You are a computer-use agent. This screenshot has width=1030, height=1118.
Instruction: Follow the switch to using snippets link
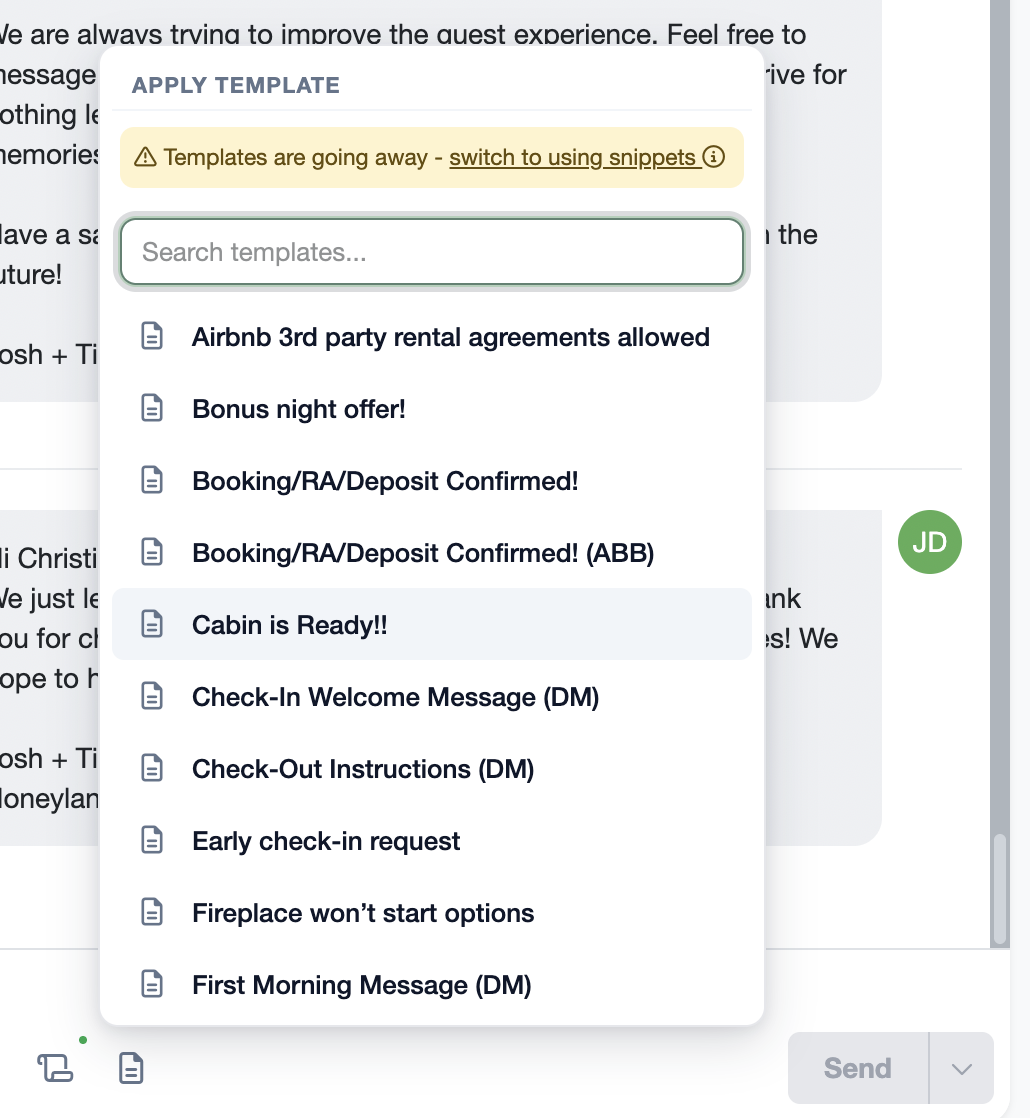point(572,157)
